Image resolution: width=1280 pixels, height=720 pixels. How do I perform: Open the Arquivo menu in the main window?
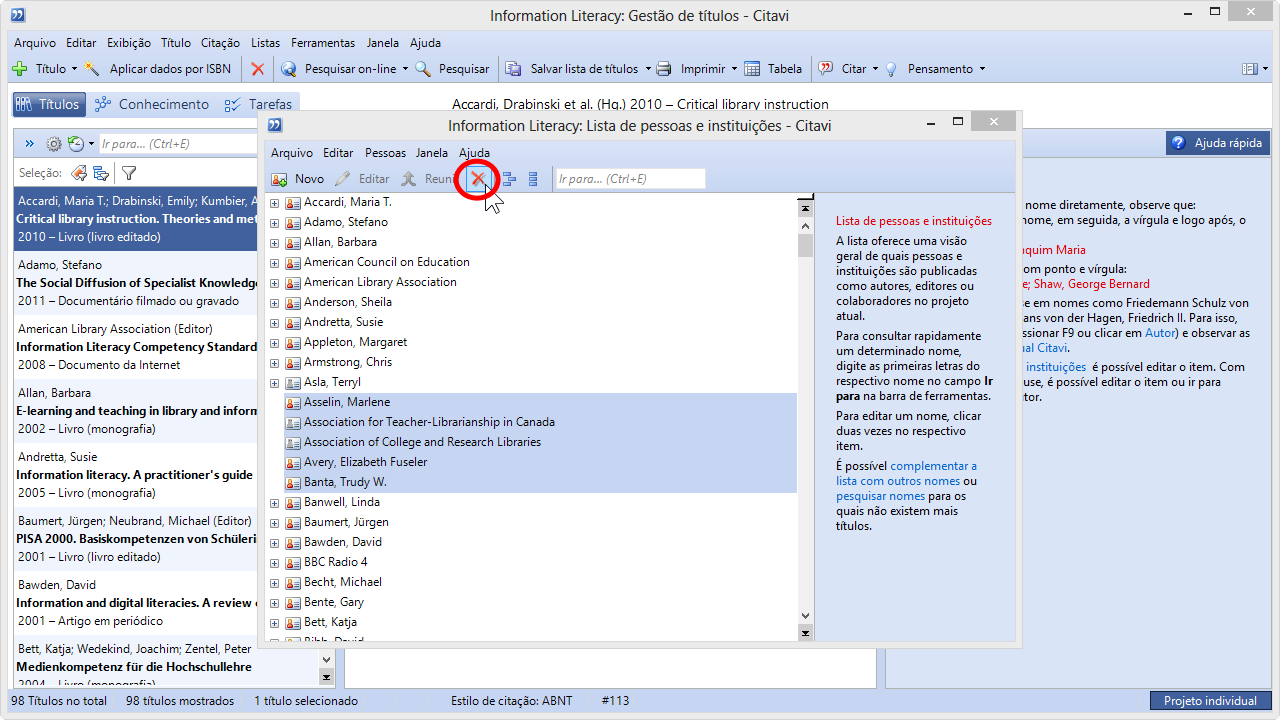(35, 43)
